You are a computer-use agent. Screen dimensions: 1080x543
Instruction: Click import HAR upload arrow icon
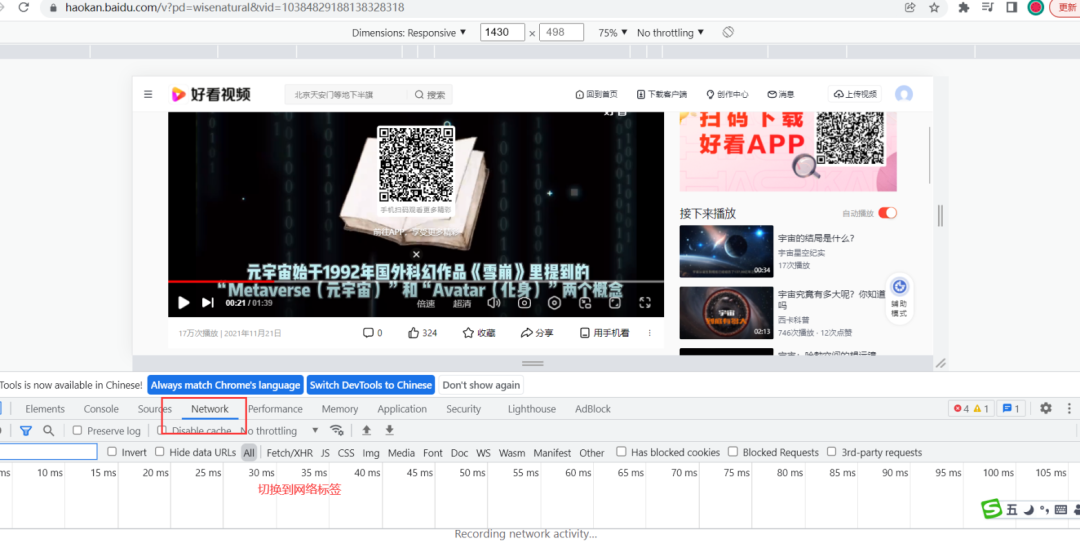pos(366,431)
